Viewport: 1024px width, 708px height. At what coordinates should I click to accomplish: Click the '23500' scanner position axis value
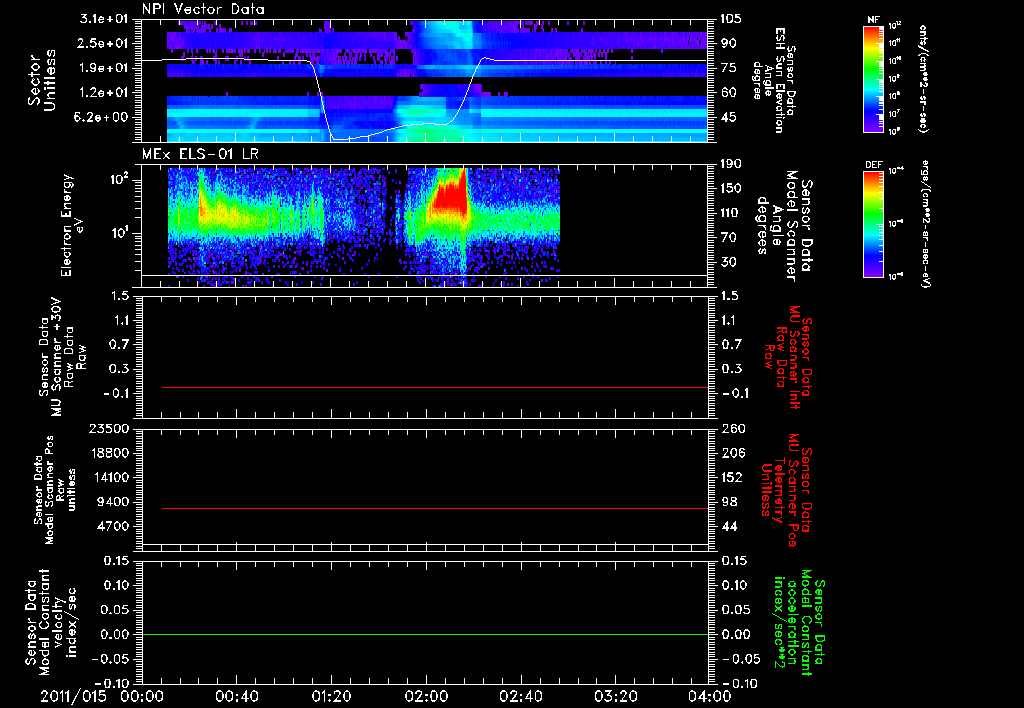[x=110, y=429]
